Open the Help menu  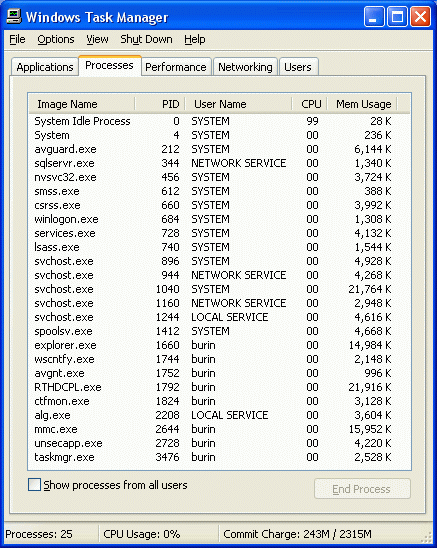point(195,39)
